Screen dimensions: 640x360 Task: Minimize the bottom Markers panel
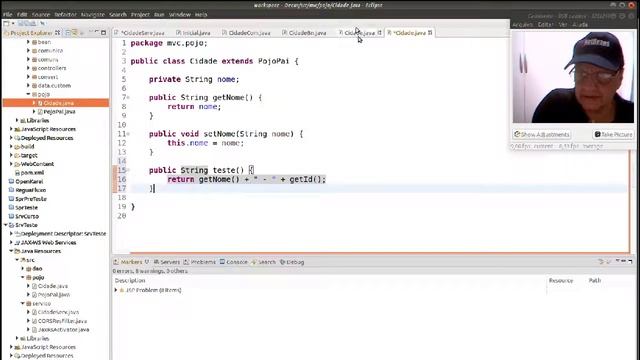[624, 261]
